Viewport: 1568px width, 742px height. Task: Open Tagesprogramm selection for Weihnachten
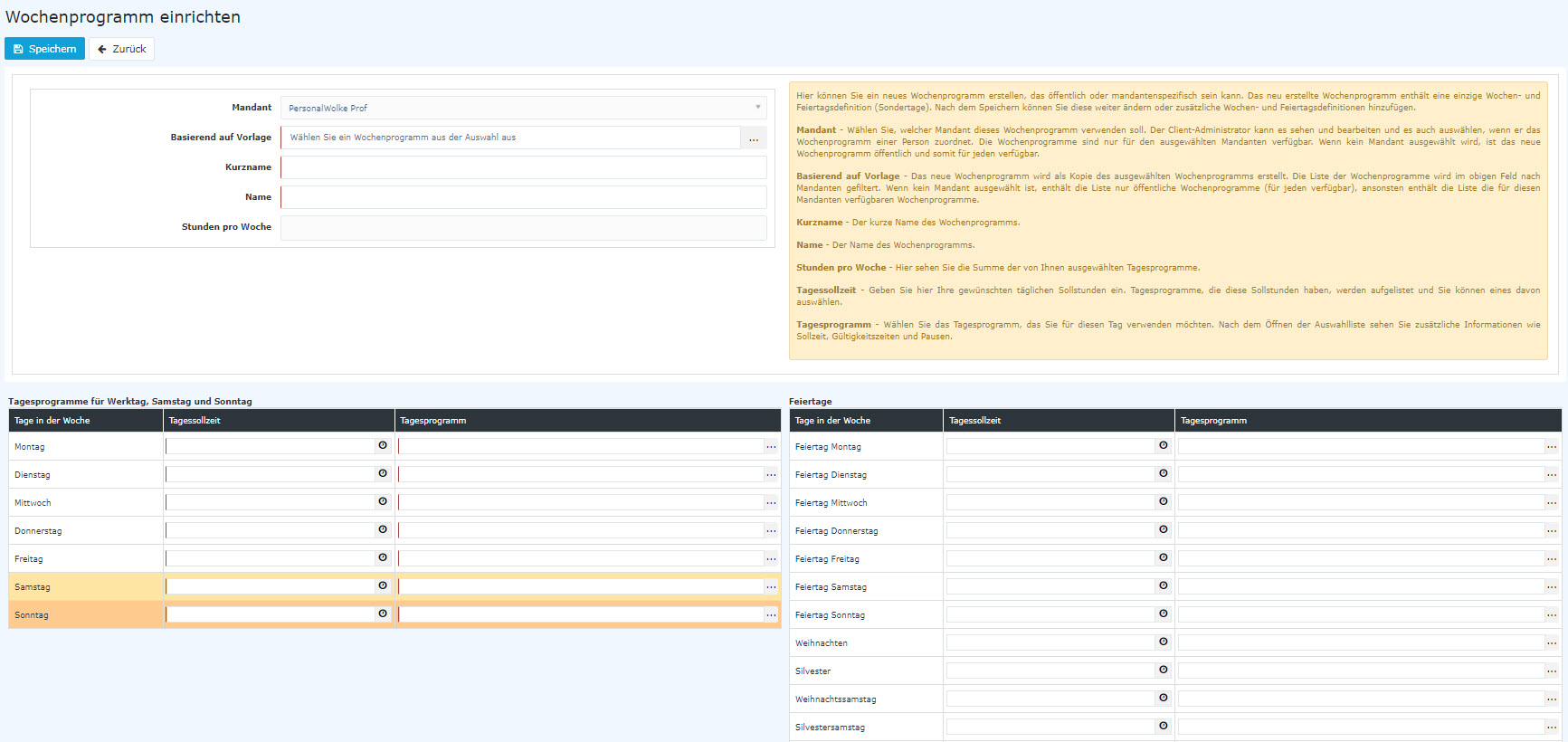tap(1552, 642)
